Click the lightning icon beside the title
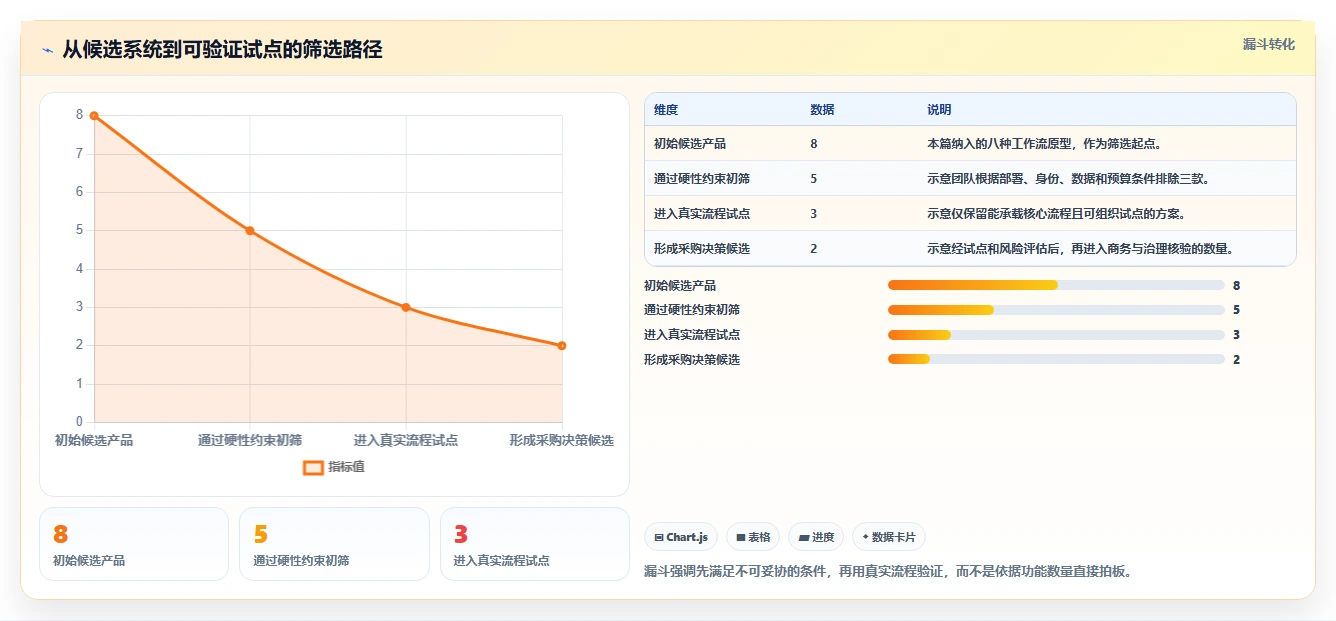 point(47,50)
